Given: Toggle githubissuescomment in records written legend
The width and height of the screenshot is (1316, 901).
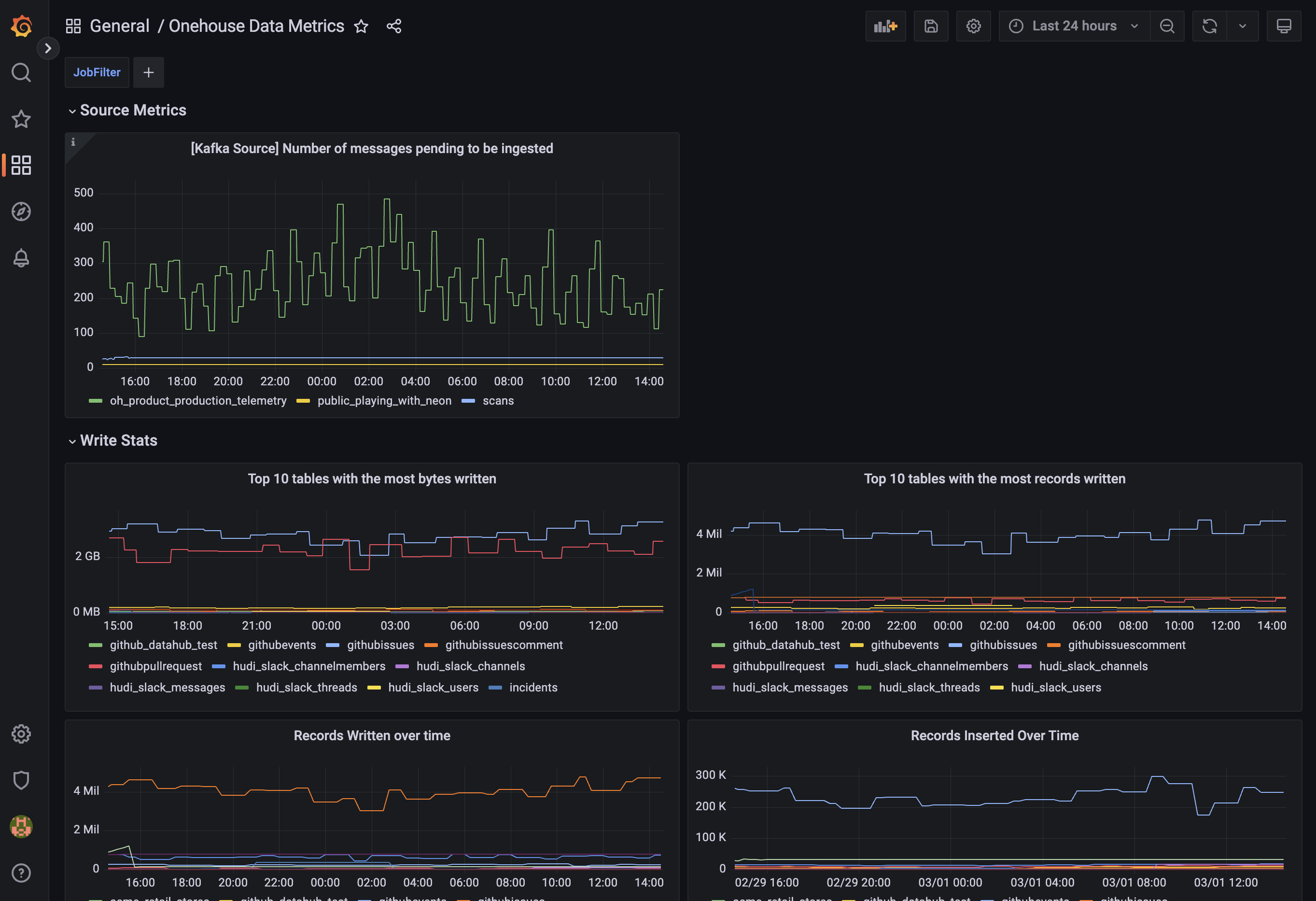Looking at the screenshot, I should 1127,646.
